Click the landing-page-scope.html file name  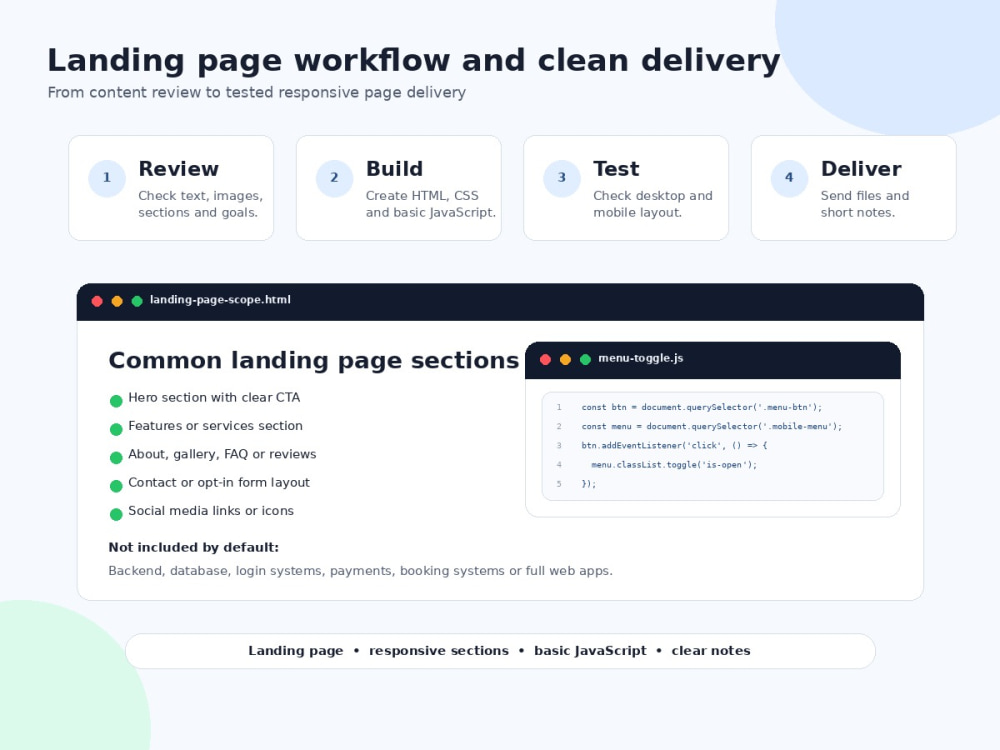point(220,300)
